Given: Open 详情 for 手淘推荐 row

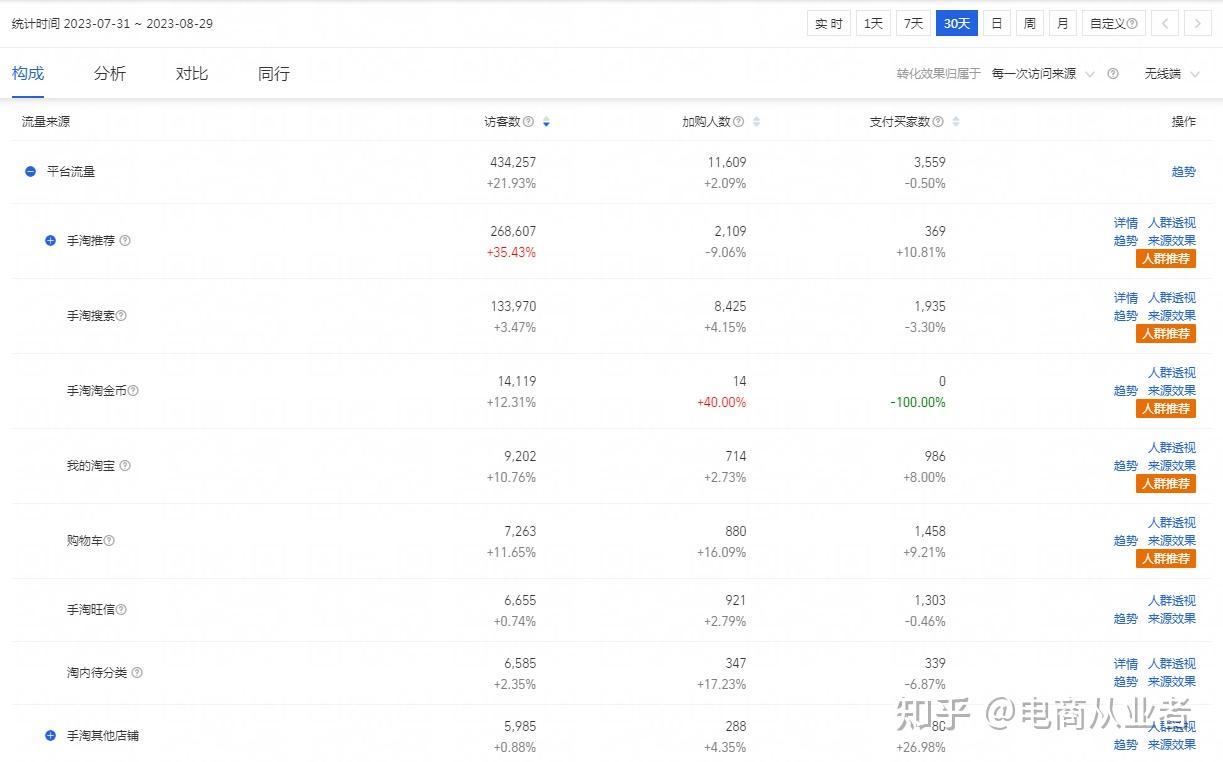Looking at the screenshot, I should (1126, 223).
